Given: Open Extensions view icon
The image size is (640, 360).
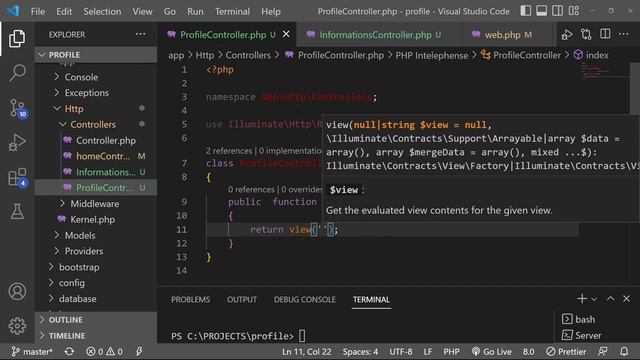Looking at the screenshot, I should pos(18,177).
